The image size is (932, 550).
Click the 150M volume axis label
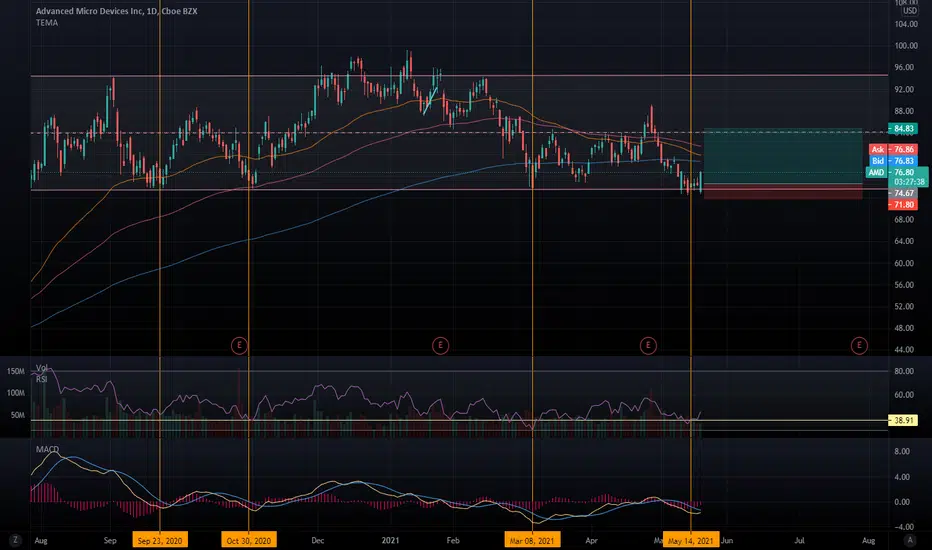16,371
